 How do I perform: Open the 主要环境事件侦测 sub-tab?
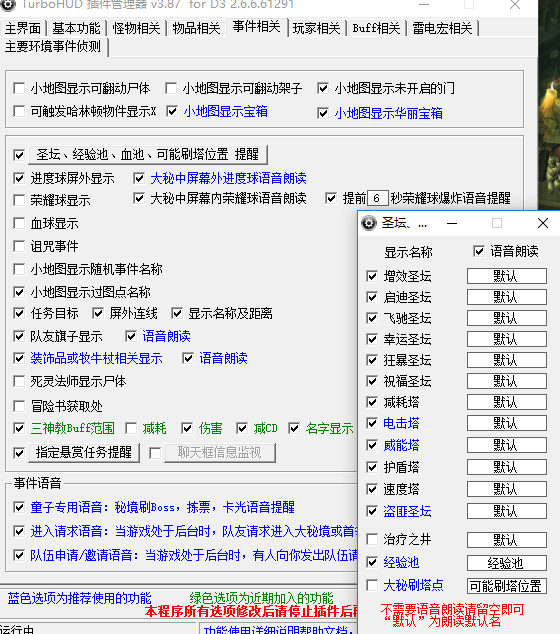53,46
